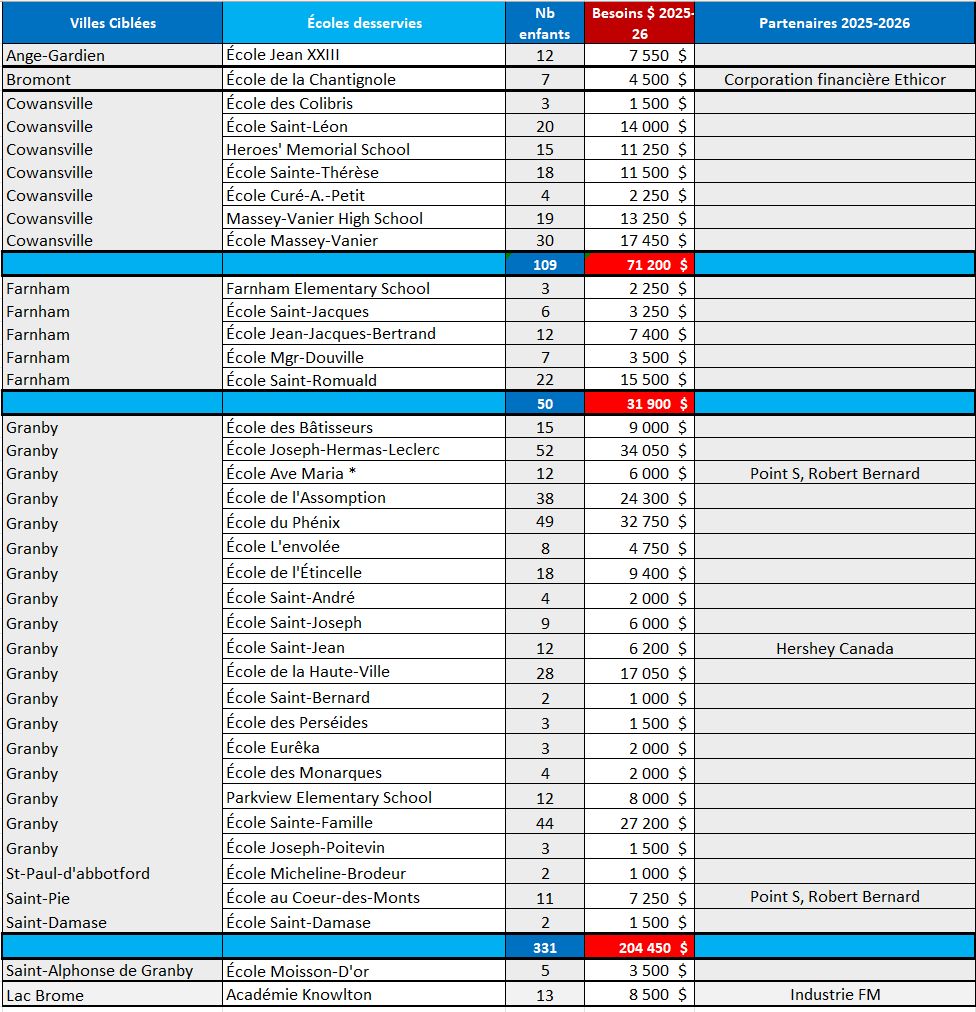Image resolution: width=976 pixels, height=1012 pixels.
Task: Select the 'Industrie FM' partner cell
Action: (x=835, y=995)
